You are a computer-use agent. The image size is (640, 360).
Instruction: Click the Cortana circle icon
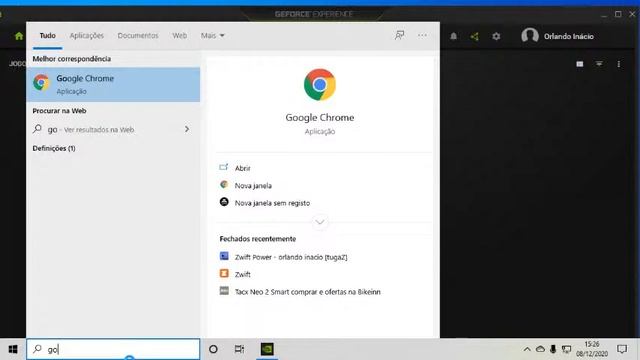[x=213, y=349]
